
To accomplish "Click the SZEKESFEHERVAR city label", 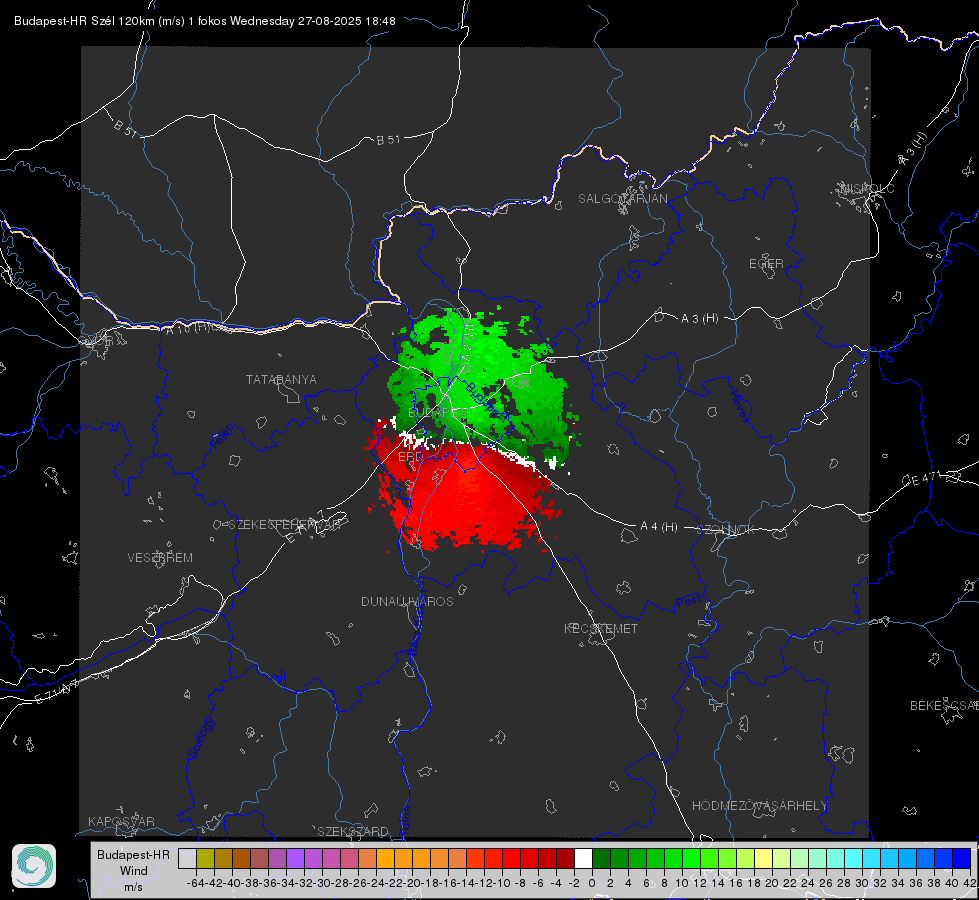I will pos(284,525).
